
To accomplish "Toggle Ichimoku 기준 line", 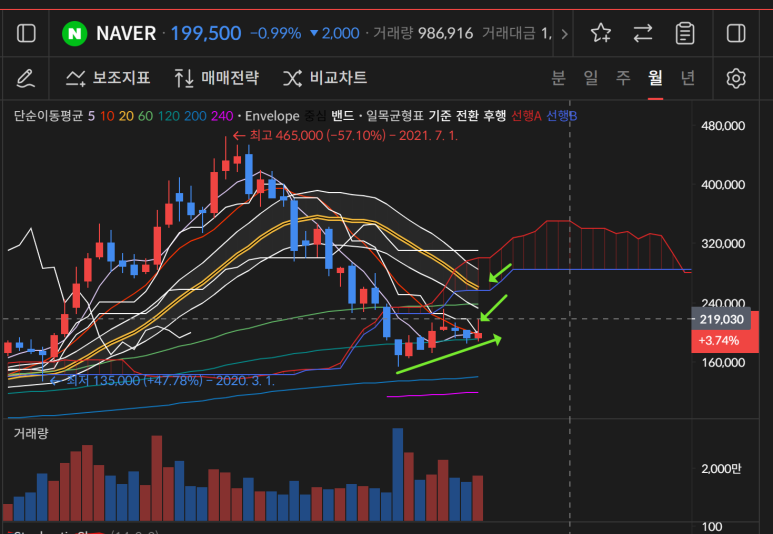I will (x=439, y=116).
